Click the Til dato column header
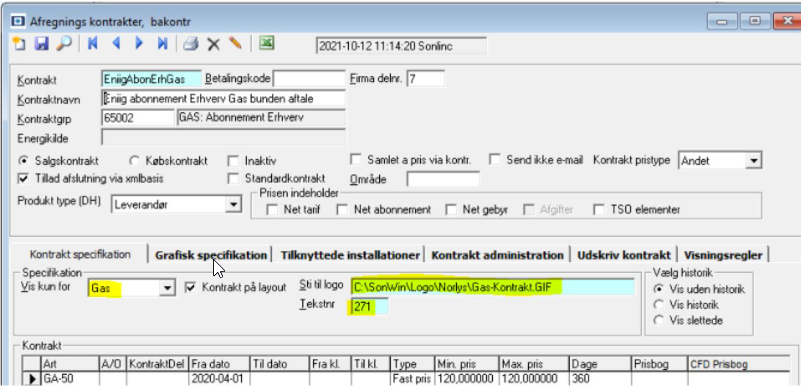This screenshot has height=392, width=801. (279, 364)
